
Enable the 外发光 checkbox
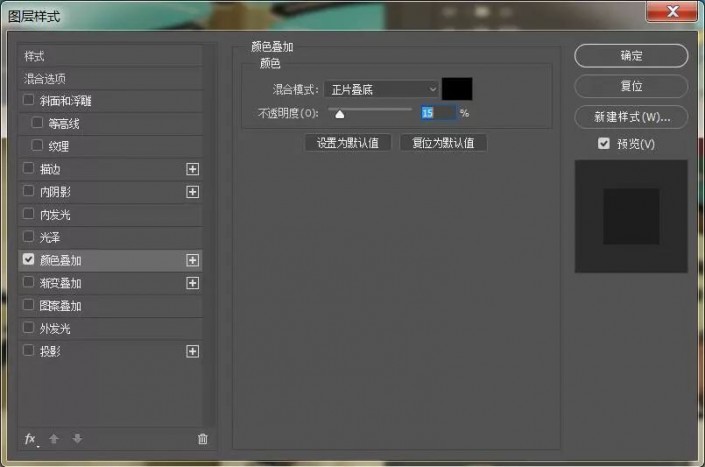[x=28, y=328]
